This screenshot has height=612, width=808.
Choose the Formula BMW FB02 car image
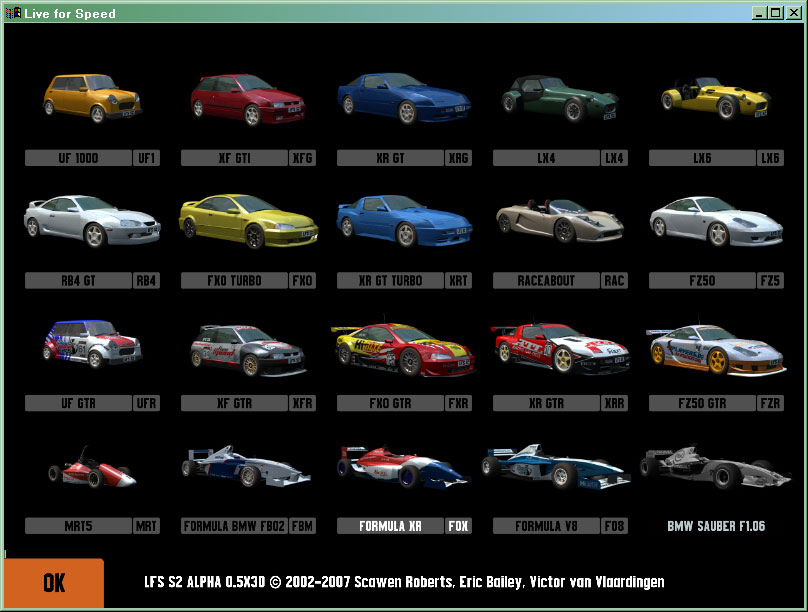pyautogui.click(x=246, y=467)
